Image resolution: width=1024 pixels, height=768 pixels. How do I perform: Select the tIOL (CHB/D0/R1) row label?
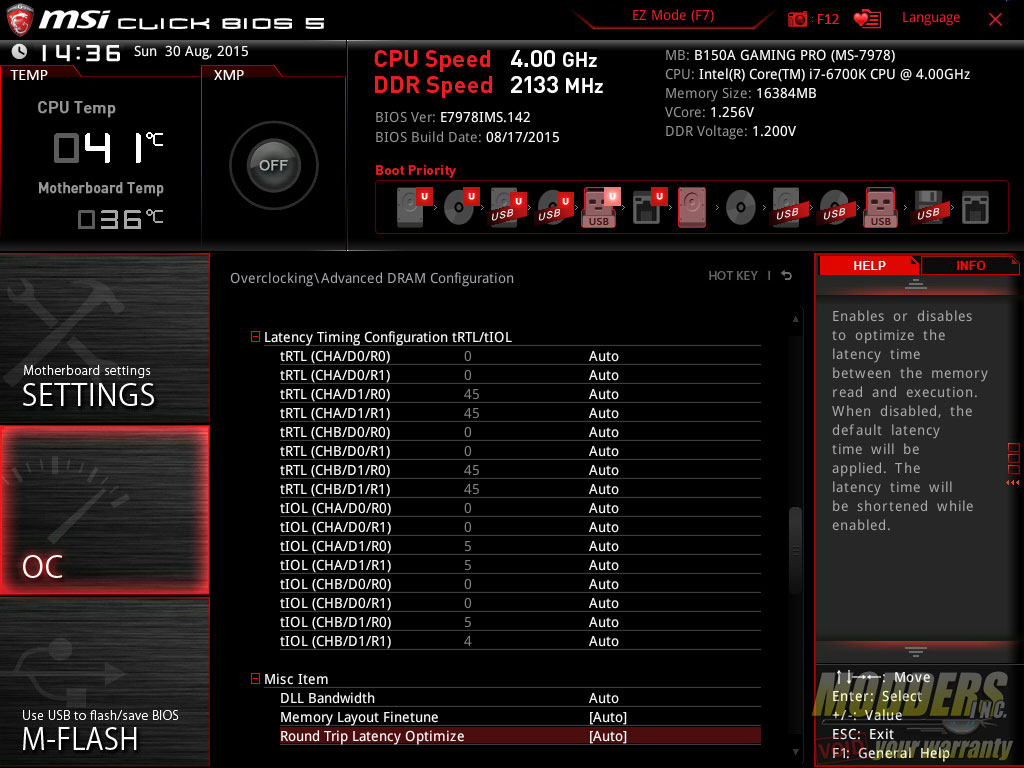335,603
